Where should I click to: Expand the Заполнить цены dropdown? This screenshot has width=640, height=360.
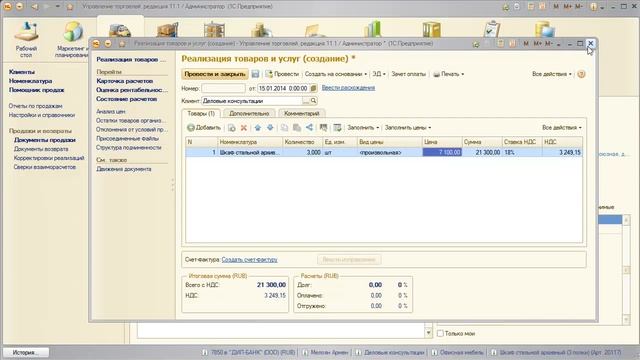coord(408,128)
